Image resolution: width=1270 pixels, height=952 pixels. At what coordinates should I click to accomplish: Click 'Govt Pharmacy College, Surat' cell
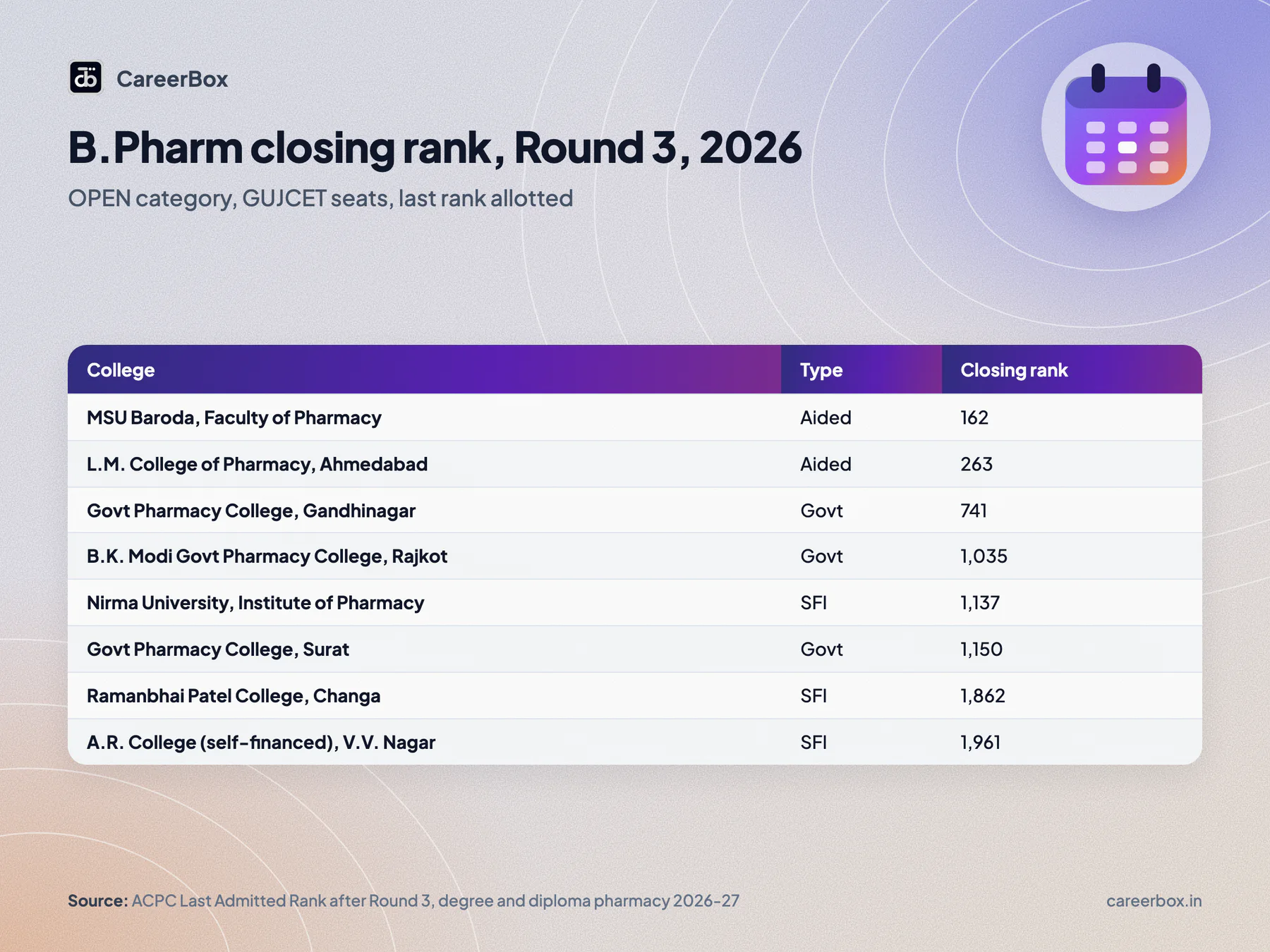point(218,649)
